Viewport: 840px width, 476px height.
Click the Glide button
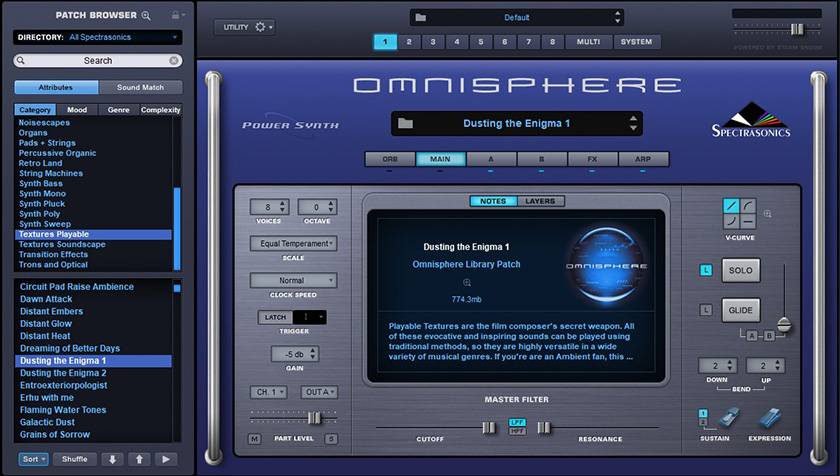coord(740,310)
